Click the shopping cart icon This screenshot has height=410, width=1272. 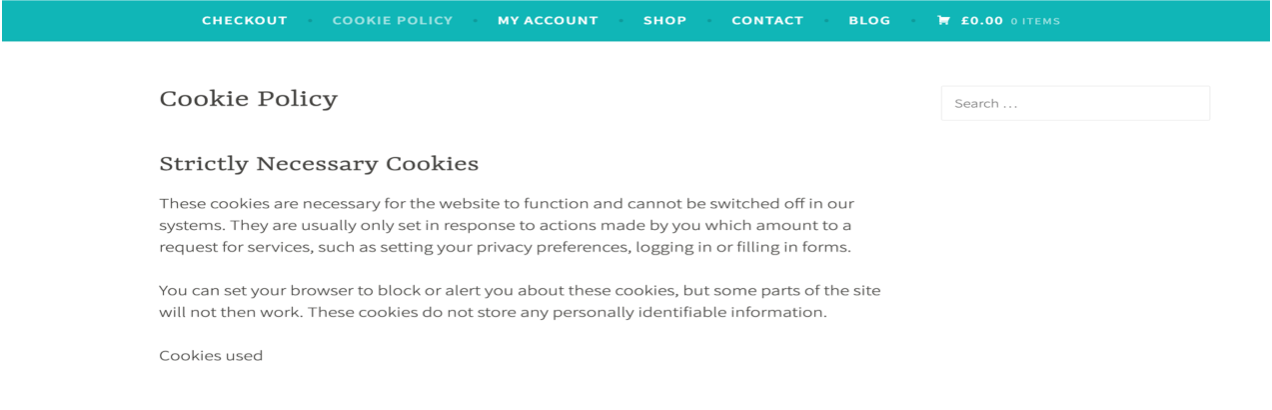[943, 20]
